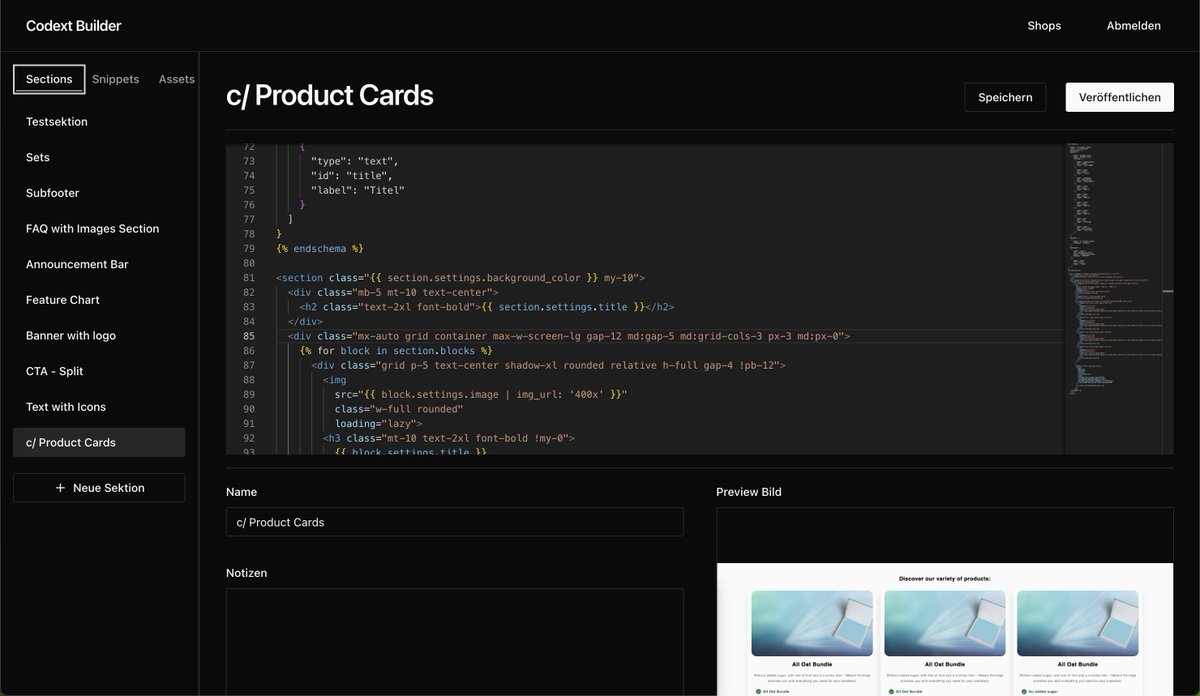Click the "id": "title" code line
The height and width of the screenshot is (696, 1200).
coord(352,175)
